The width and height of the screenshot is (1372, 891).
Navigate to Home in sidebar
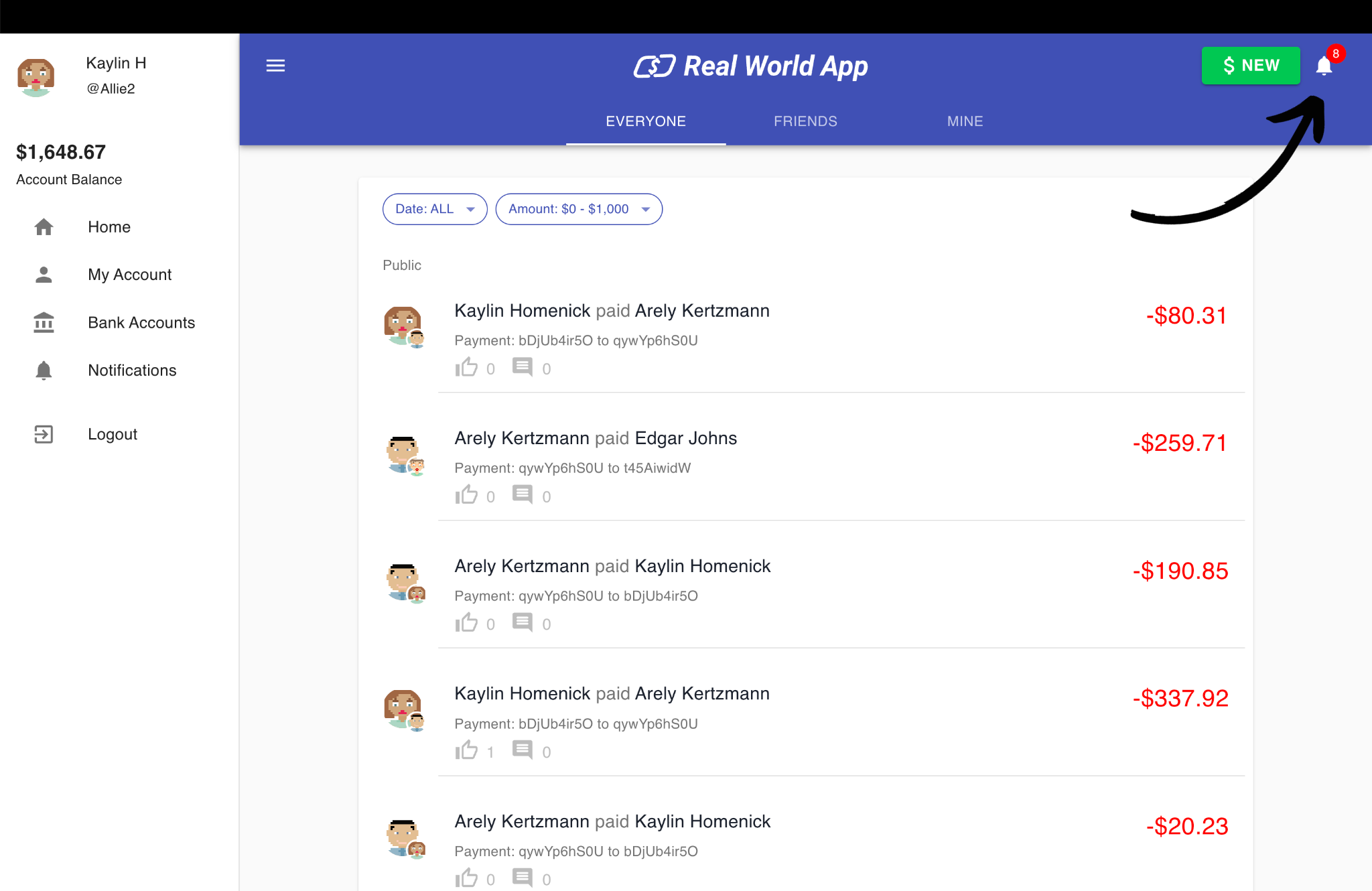109,227
